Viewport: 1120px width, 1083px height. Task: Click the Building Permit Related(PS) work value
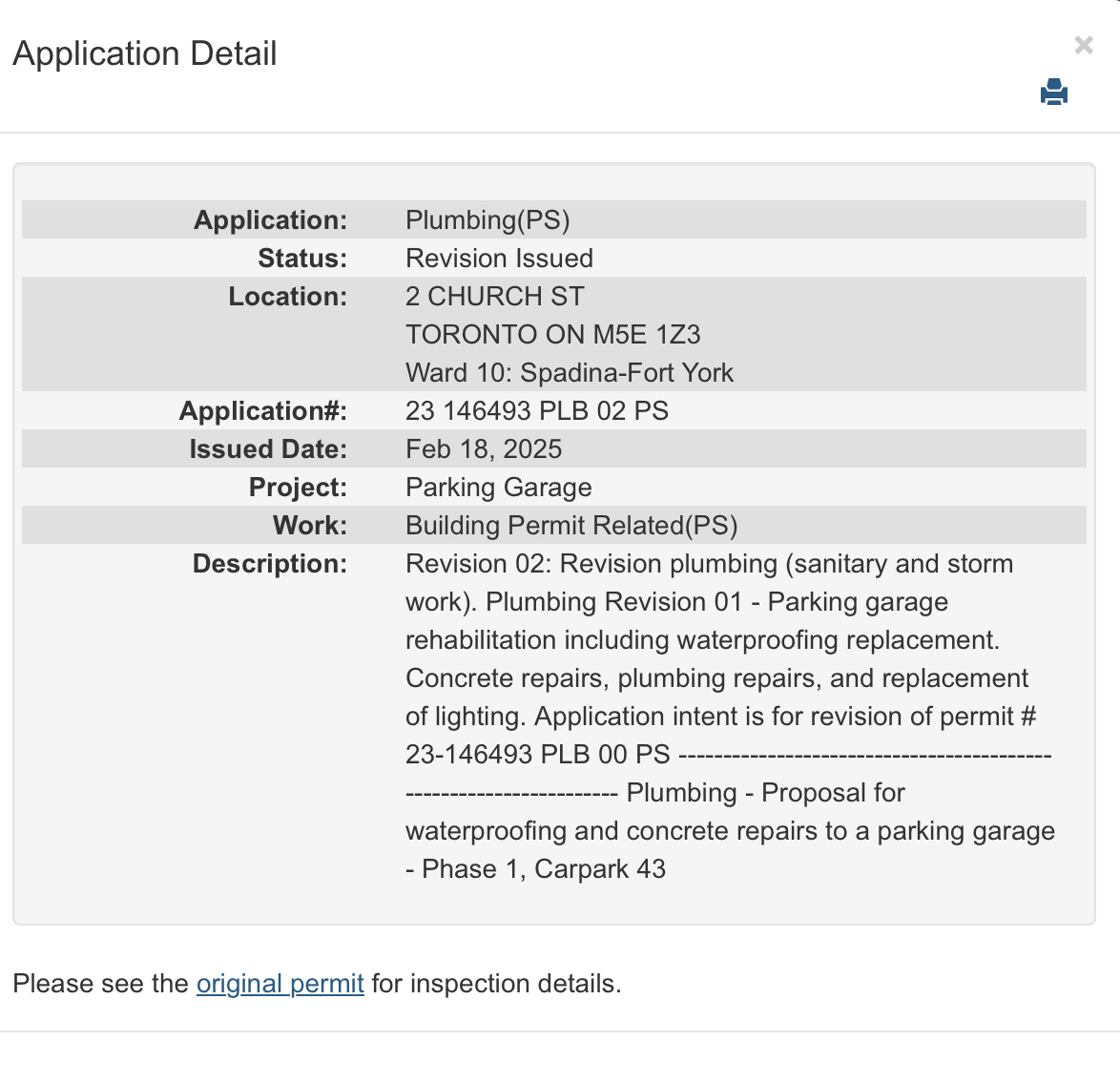coord(570,526)
